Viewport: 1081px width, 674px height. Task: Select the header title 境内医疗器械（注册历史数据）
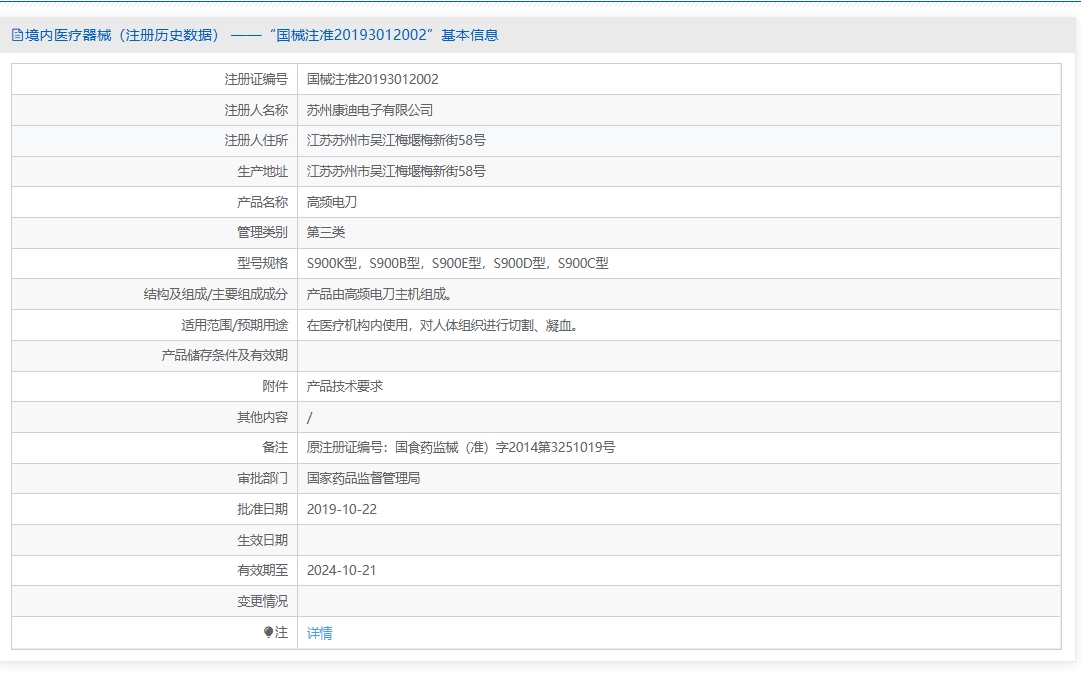pyautogui.click(x=123, y=35)
